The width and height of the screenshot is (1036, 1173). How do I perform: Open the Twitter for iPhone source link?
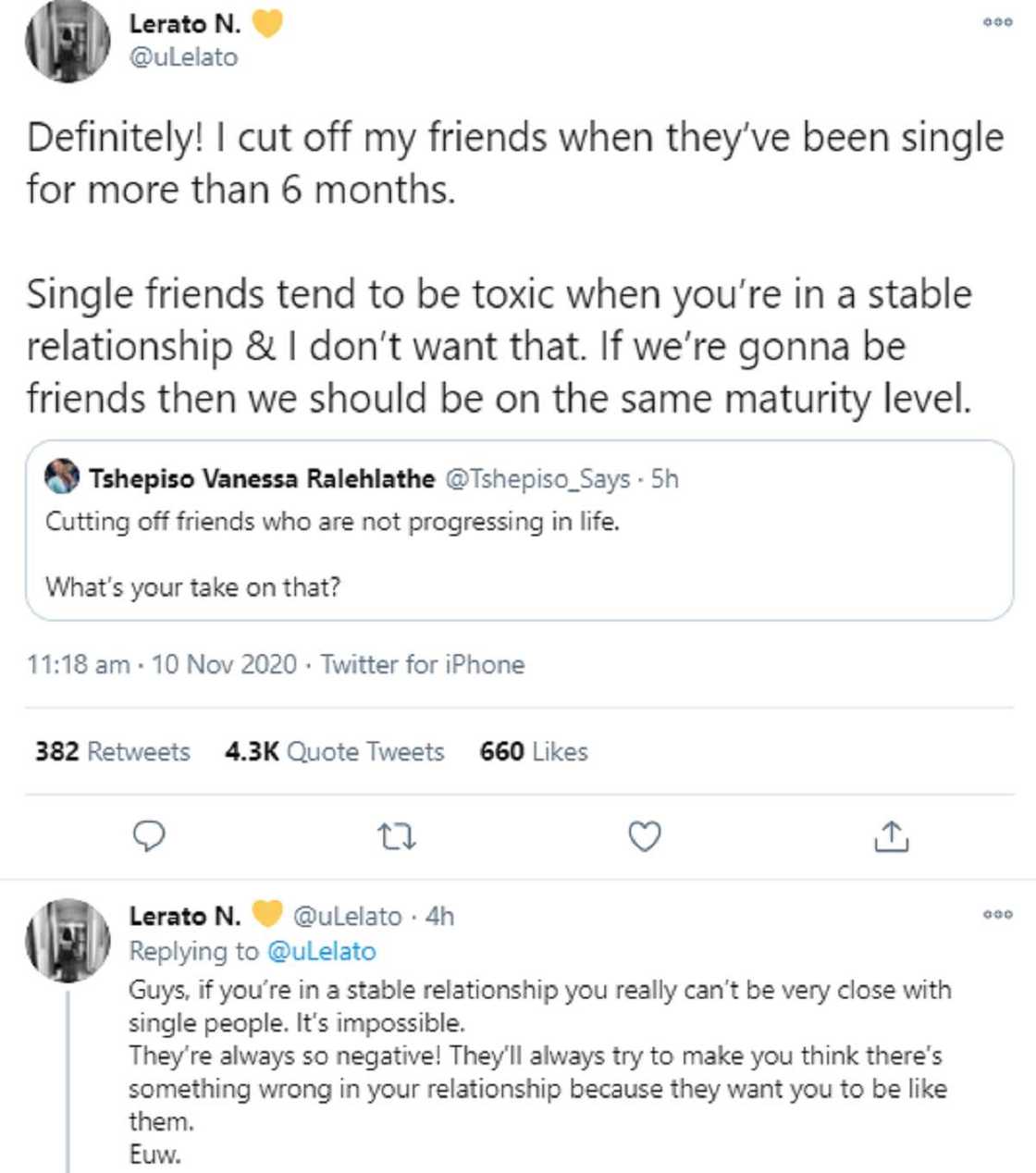(423, 664)
